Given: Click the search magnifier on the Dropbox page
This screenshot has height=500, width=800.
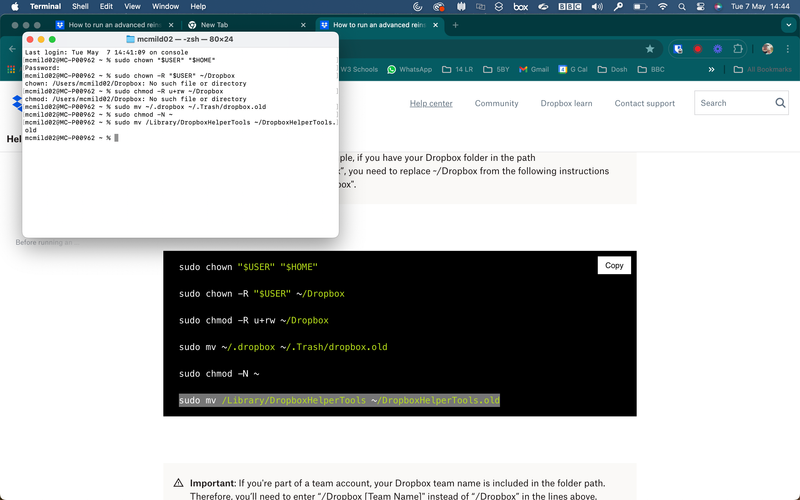Looking at the screenshot, I should [x=781, y=103].
